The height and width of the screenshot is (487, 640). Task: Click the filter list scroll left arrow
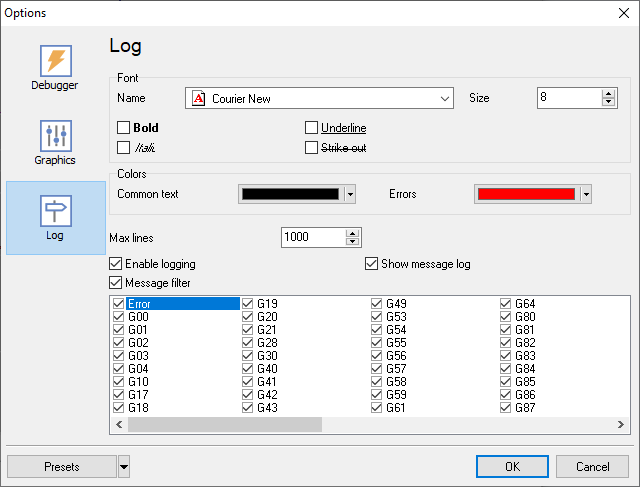[x=119, y=425]
